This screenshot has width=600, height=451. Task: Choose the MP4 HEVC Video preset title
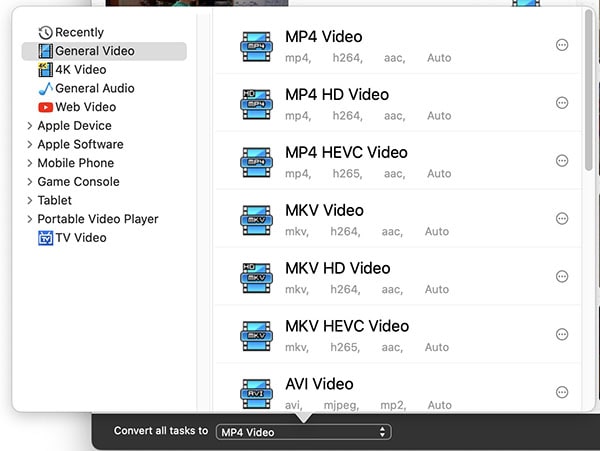[x=346, y=152]
